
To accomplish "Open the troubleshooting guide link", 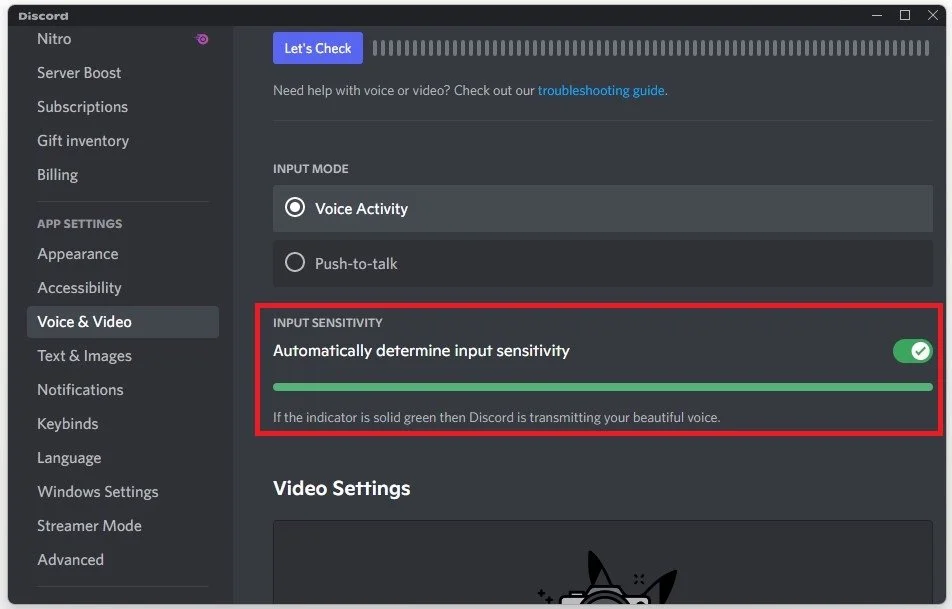I will coord(601,90).
